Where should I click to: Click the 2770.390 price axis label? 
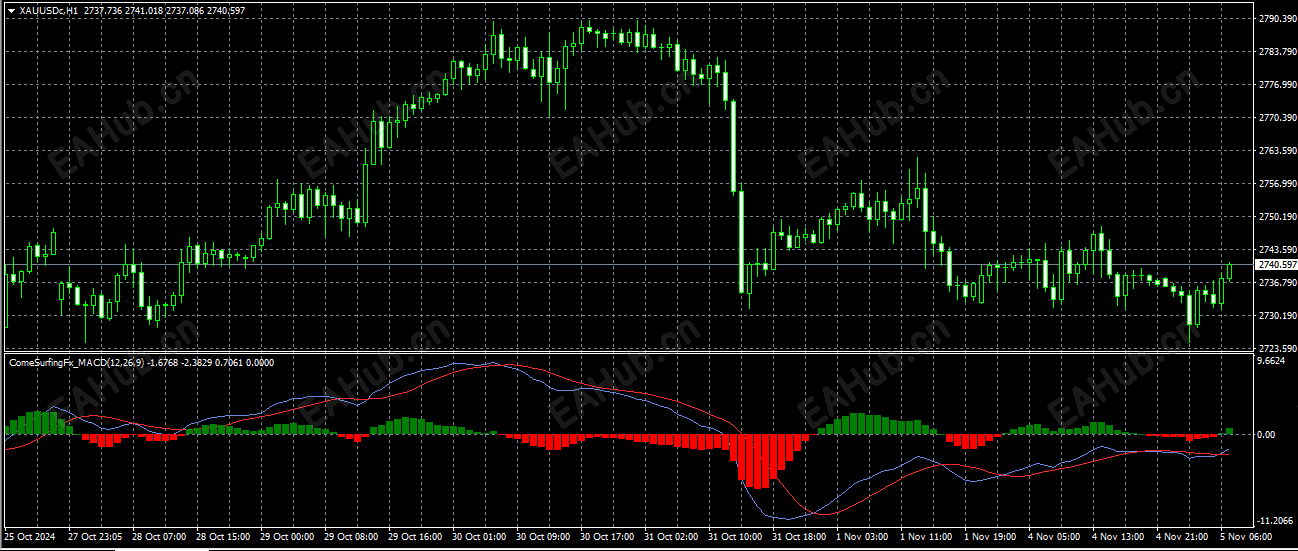tap(1276, 118)
